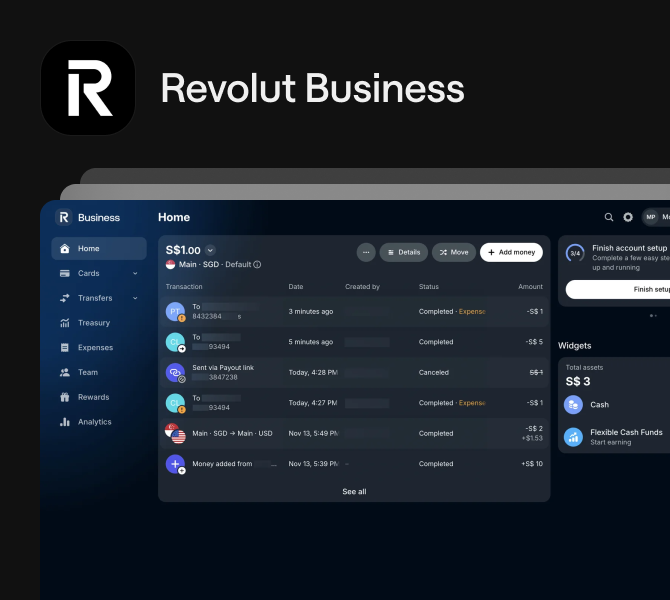Click the PT avatar on first transaction

(x=175, y=312)
